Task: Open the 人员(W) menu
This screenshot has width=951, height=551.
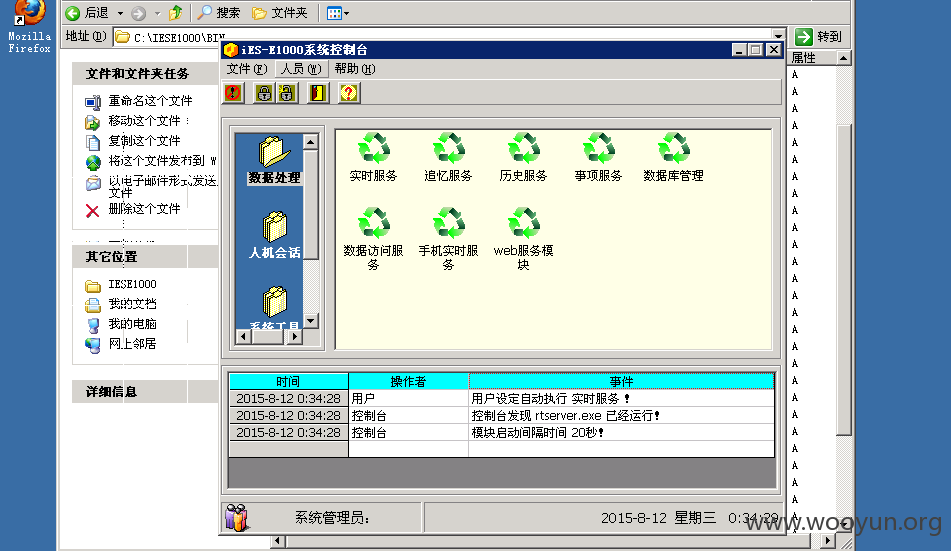Action: pos(301,69)
